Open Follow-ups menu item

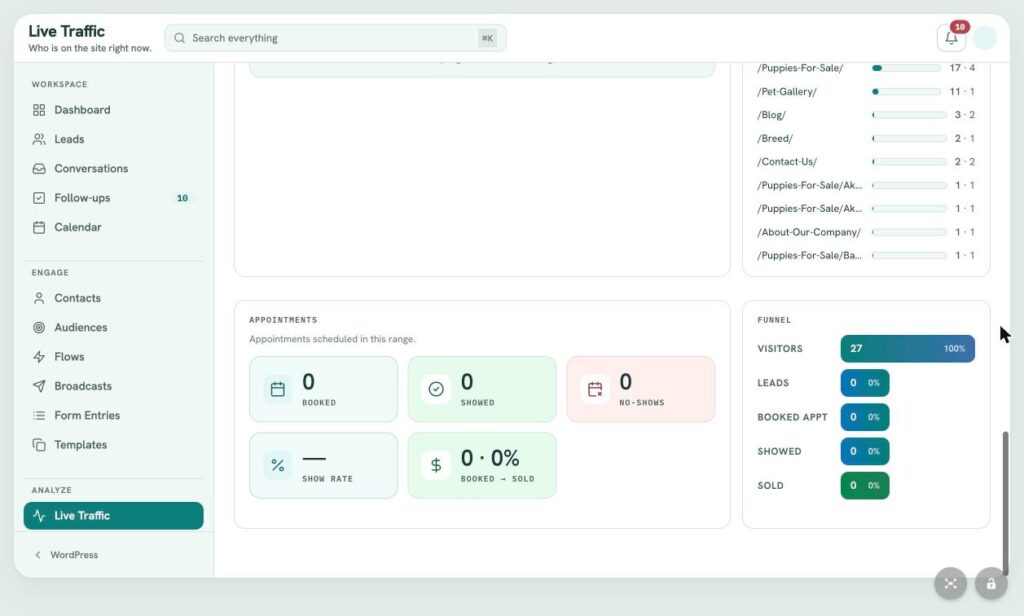pyautogui.click(x=114, y=198)
